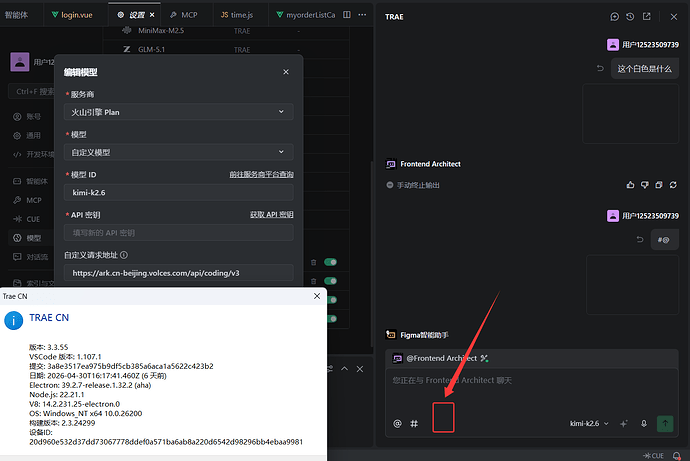Open chat history in TRAE panel
Viewport: 690px width, 461px height.
(630, 17)
